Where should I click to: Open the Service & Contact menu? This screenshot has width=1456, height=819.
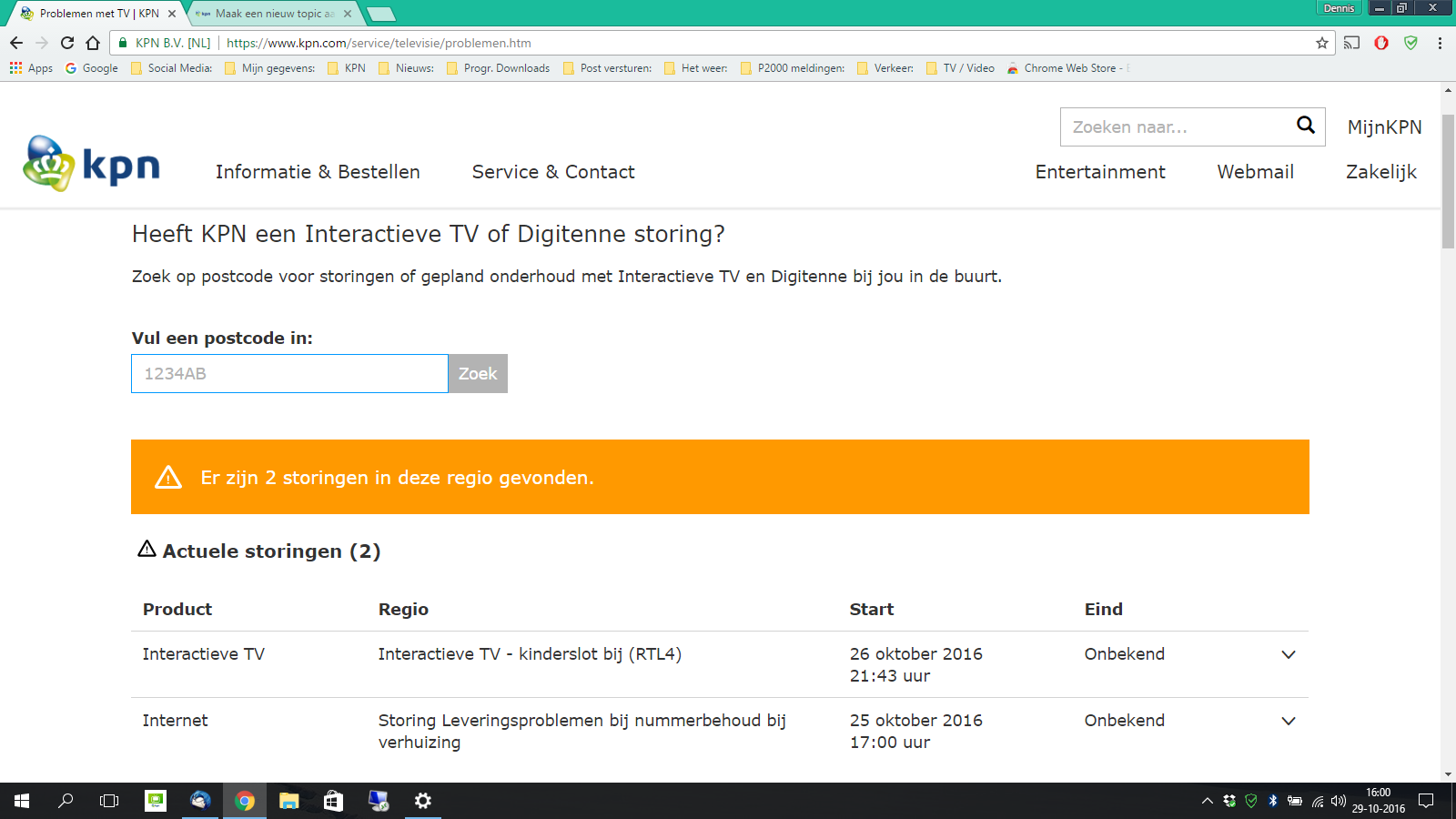pyautogui.click(x=553, y=172)
